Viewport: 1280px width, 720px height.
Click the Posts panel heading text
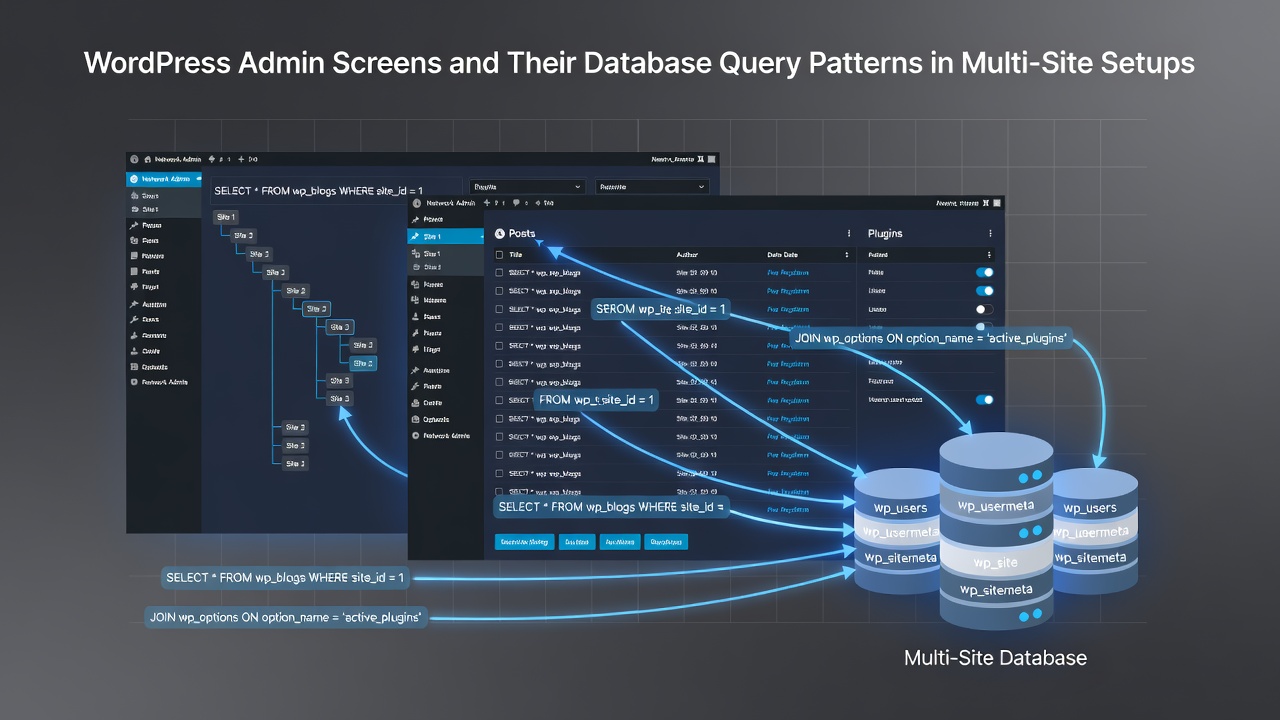point(522,233)
